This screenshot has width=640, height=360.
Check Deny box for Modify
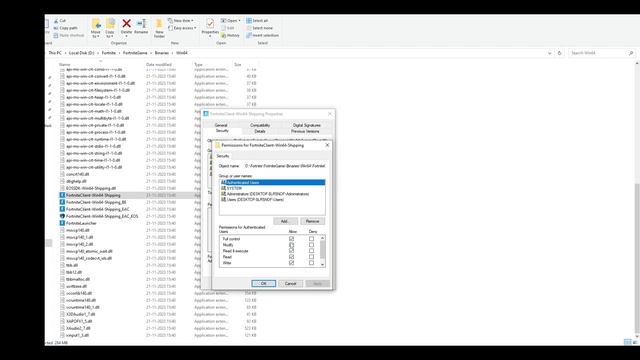click(311, 245)
